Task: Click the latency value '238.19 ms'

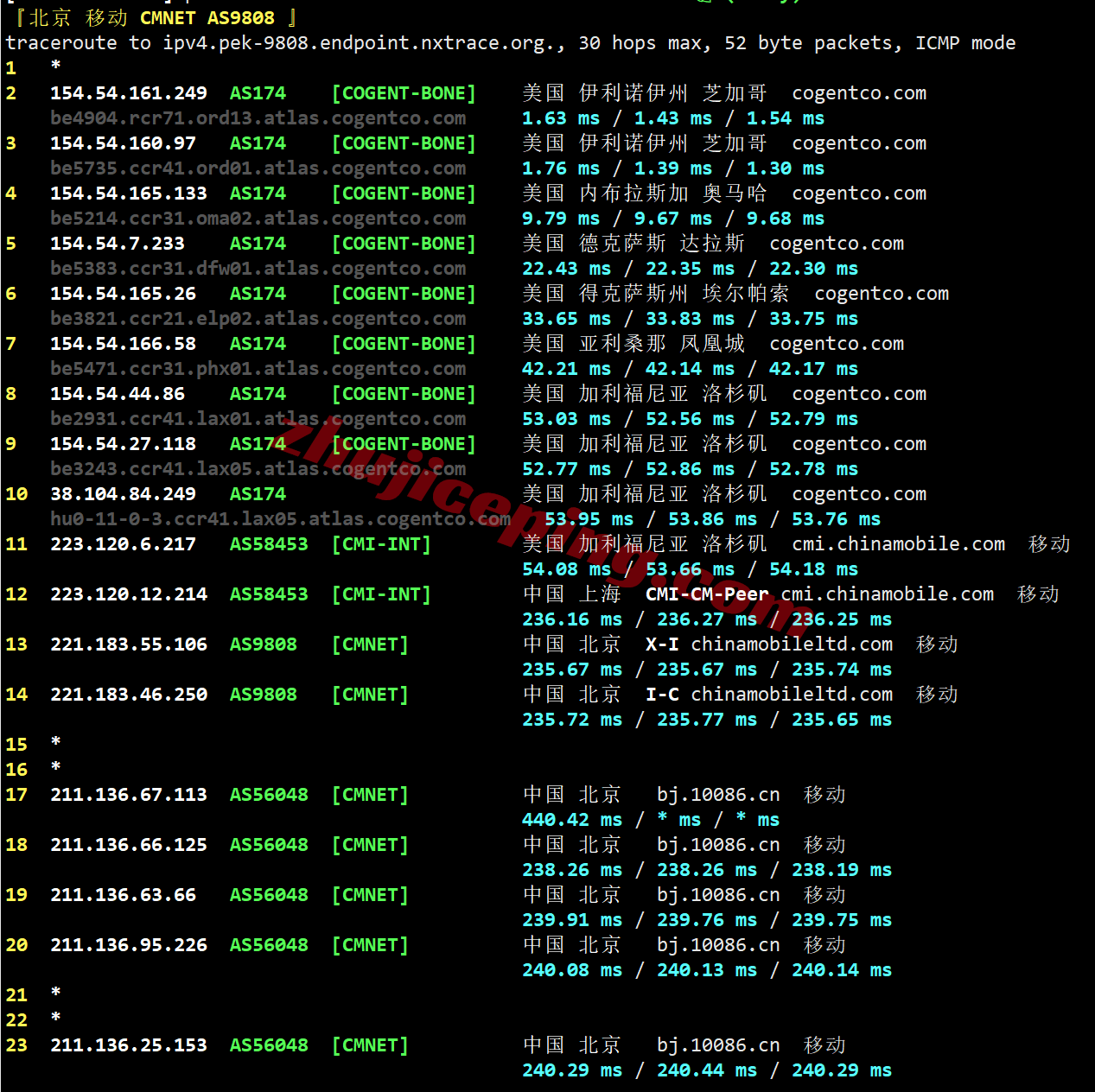Action: (842, 870)
